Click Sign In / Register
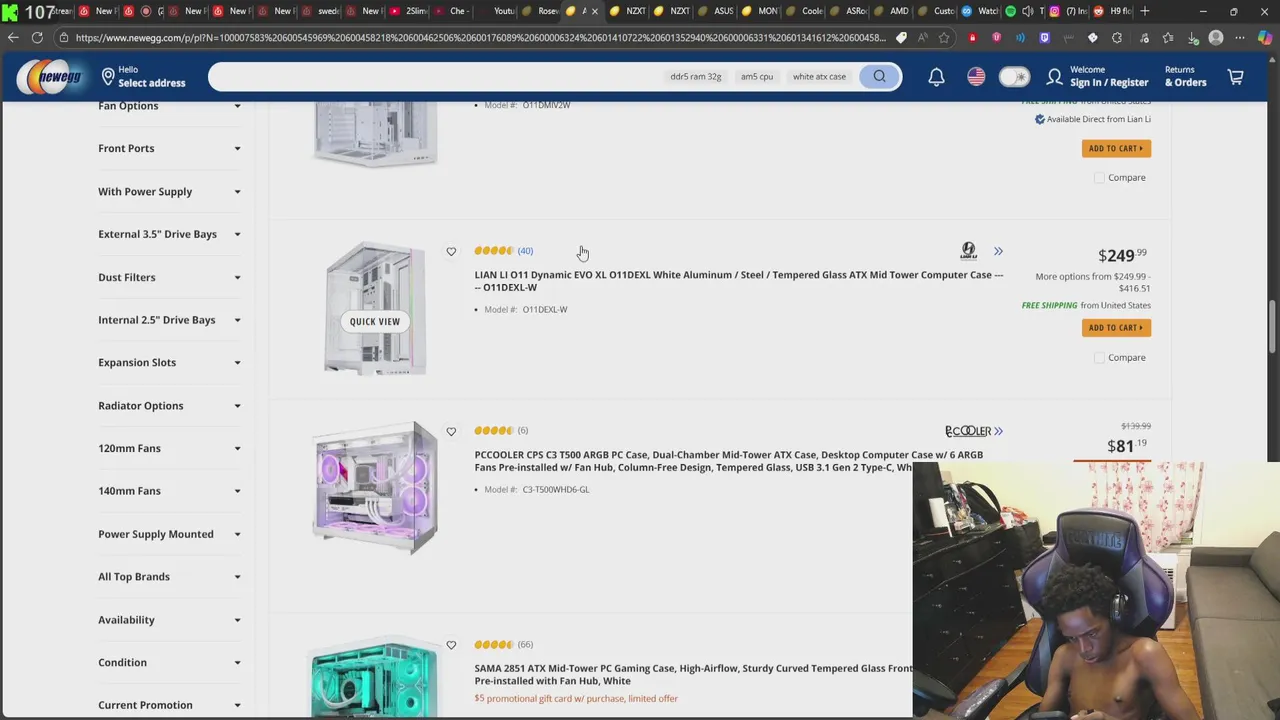 click(1098, 77)
